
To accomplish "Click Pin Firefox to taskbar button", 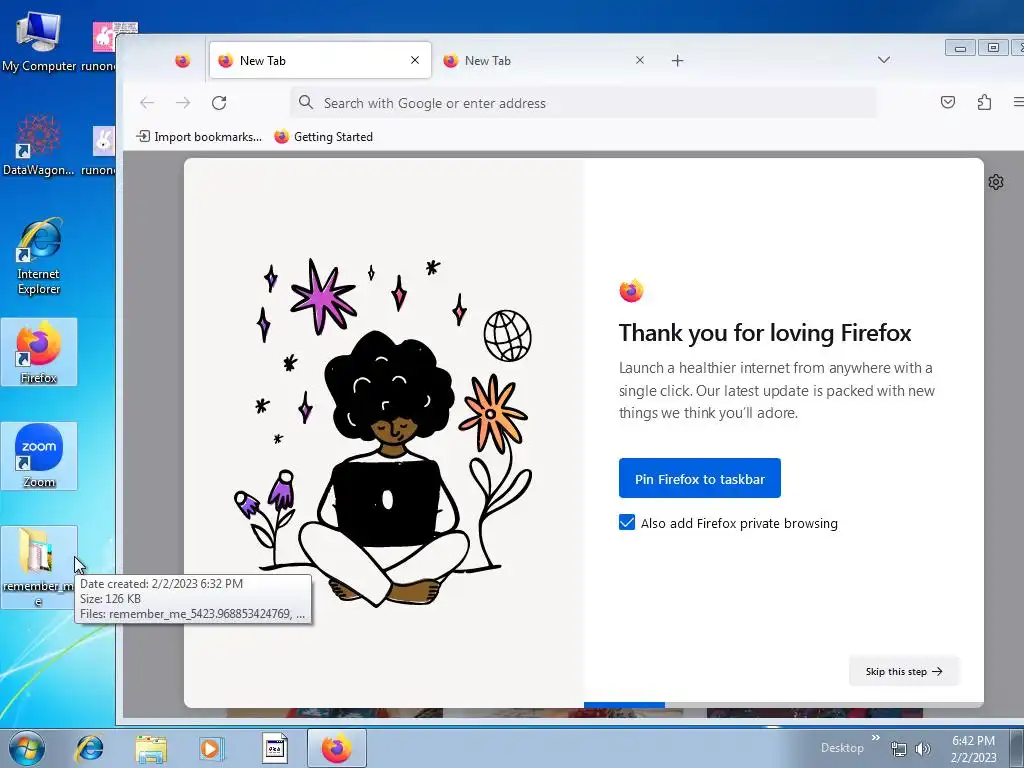I will click(x=699, y=479).
